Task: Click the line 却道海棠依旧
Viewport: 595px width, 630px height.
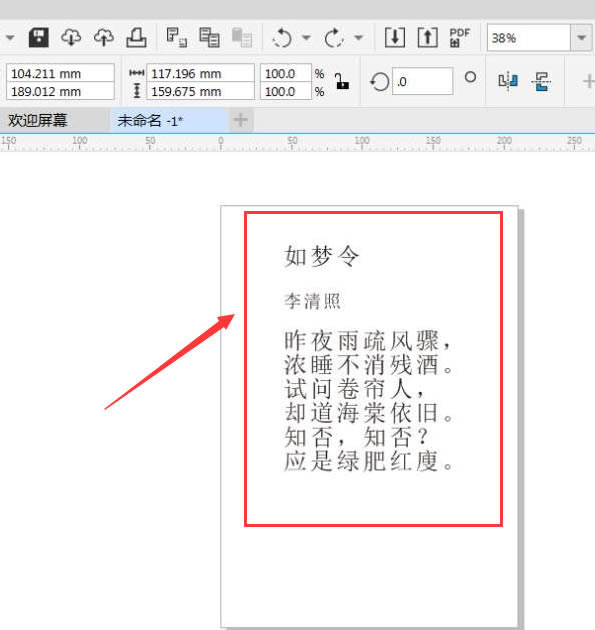Action: [x=368, y=413]
